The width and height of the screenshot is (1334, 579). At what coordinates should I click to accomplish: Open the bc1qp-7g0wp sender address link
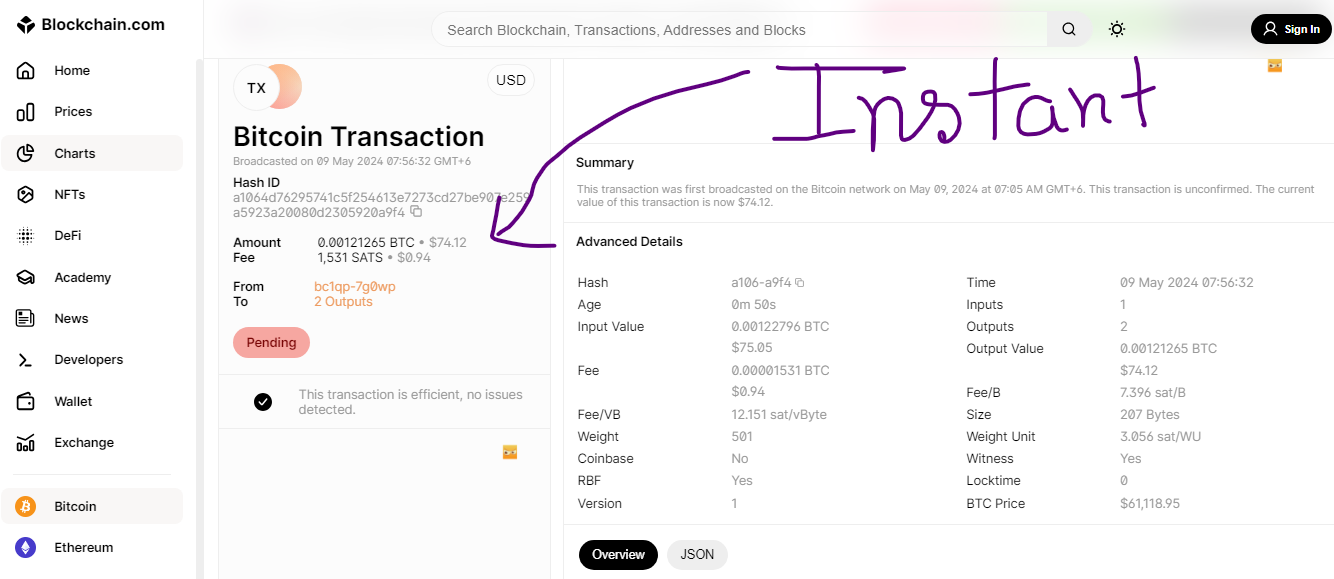point(355,287)
